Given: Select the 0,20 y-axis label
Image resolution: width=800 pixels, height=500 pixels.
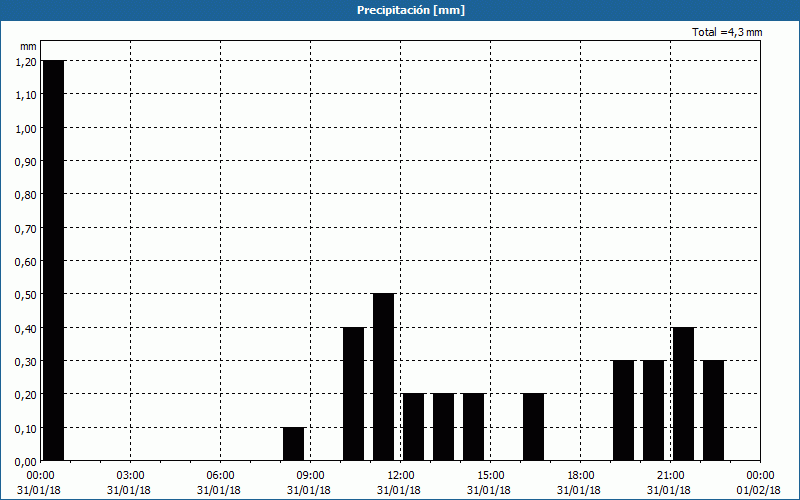Looking at the screenshot, I should point(26,394).
